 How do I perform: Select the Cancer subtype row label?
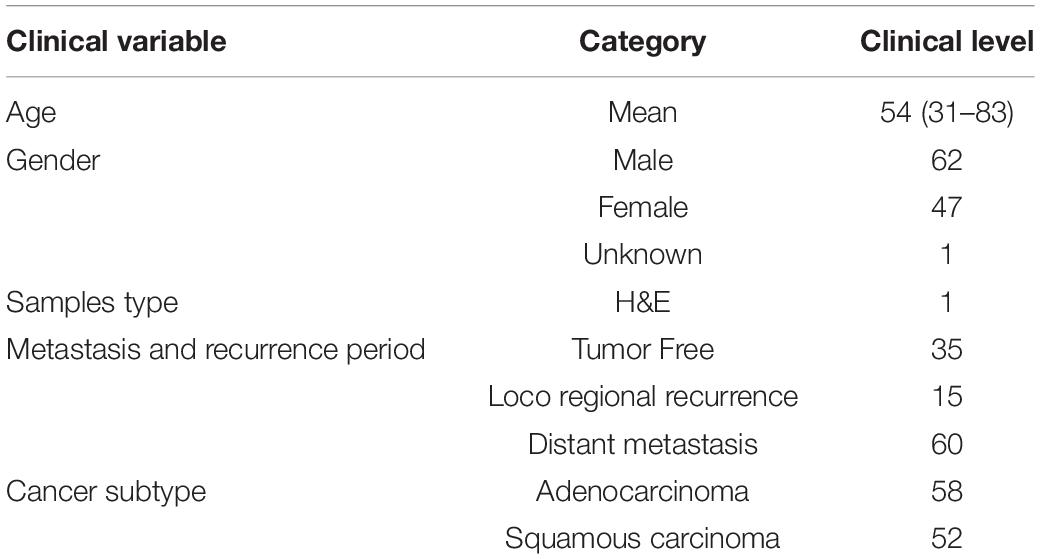click(x=106, y=492)
